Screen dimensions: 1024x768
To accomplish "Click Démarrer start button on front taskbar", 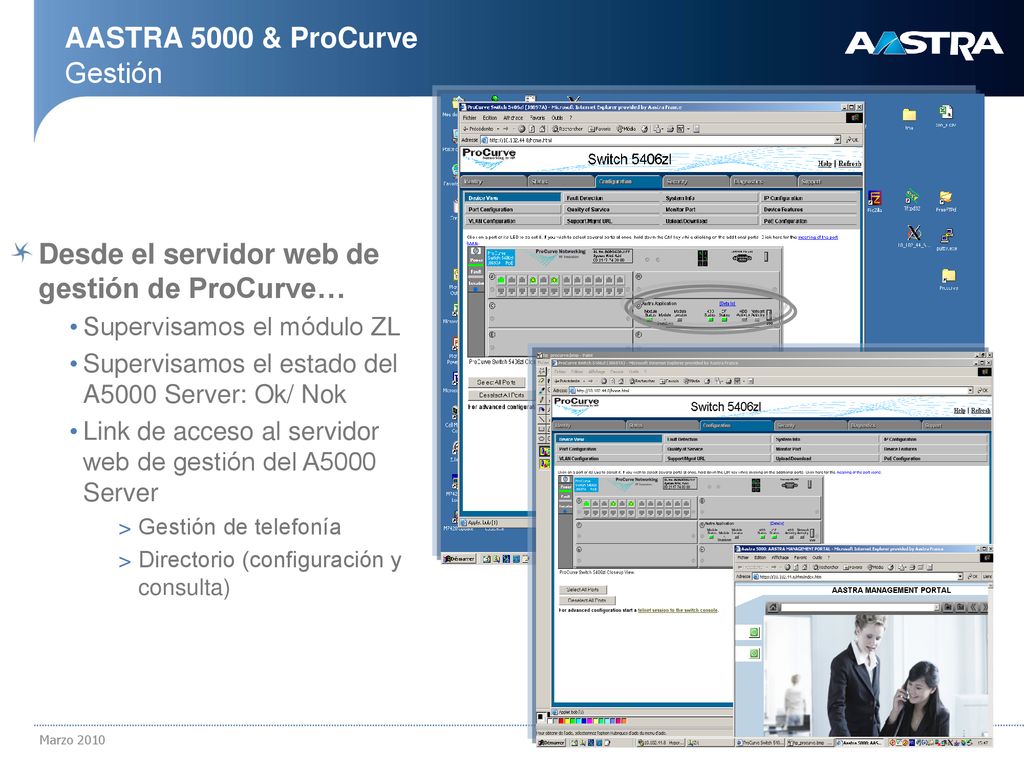I will 552,743.
